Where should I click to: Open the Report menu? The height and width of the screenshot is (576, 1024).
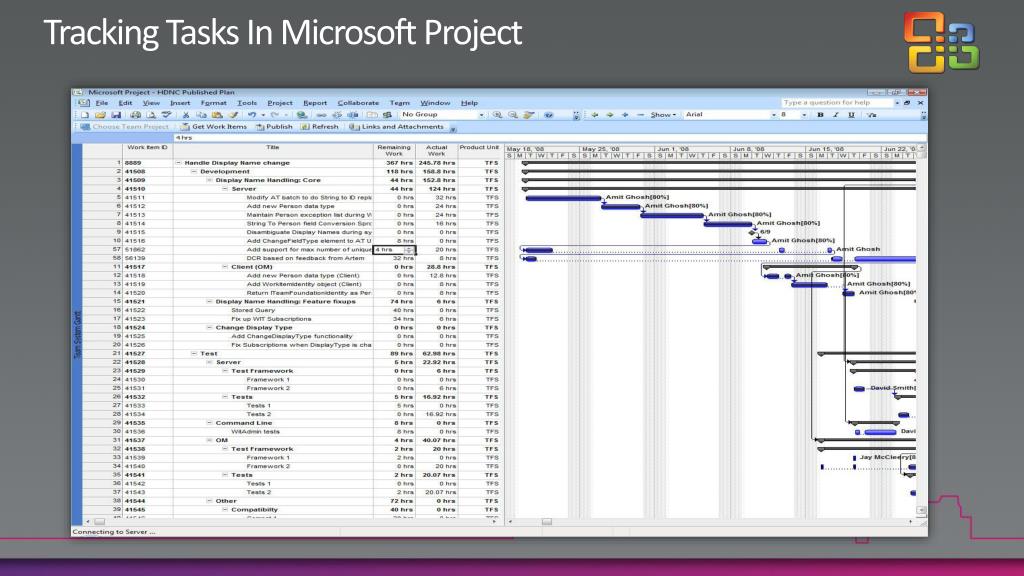315,103
